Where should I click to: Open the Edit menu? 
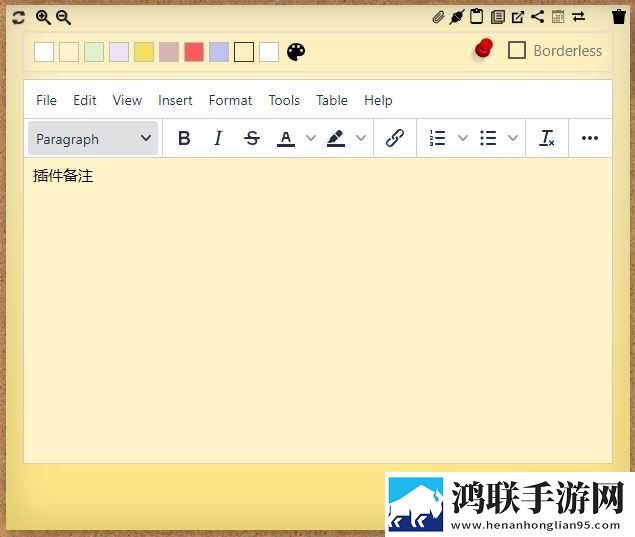click(x=84, y=100)
